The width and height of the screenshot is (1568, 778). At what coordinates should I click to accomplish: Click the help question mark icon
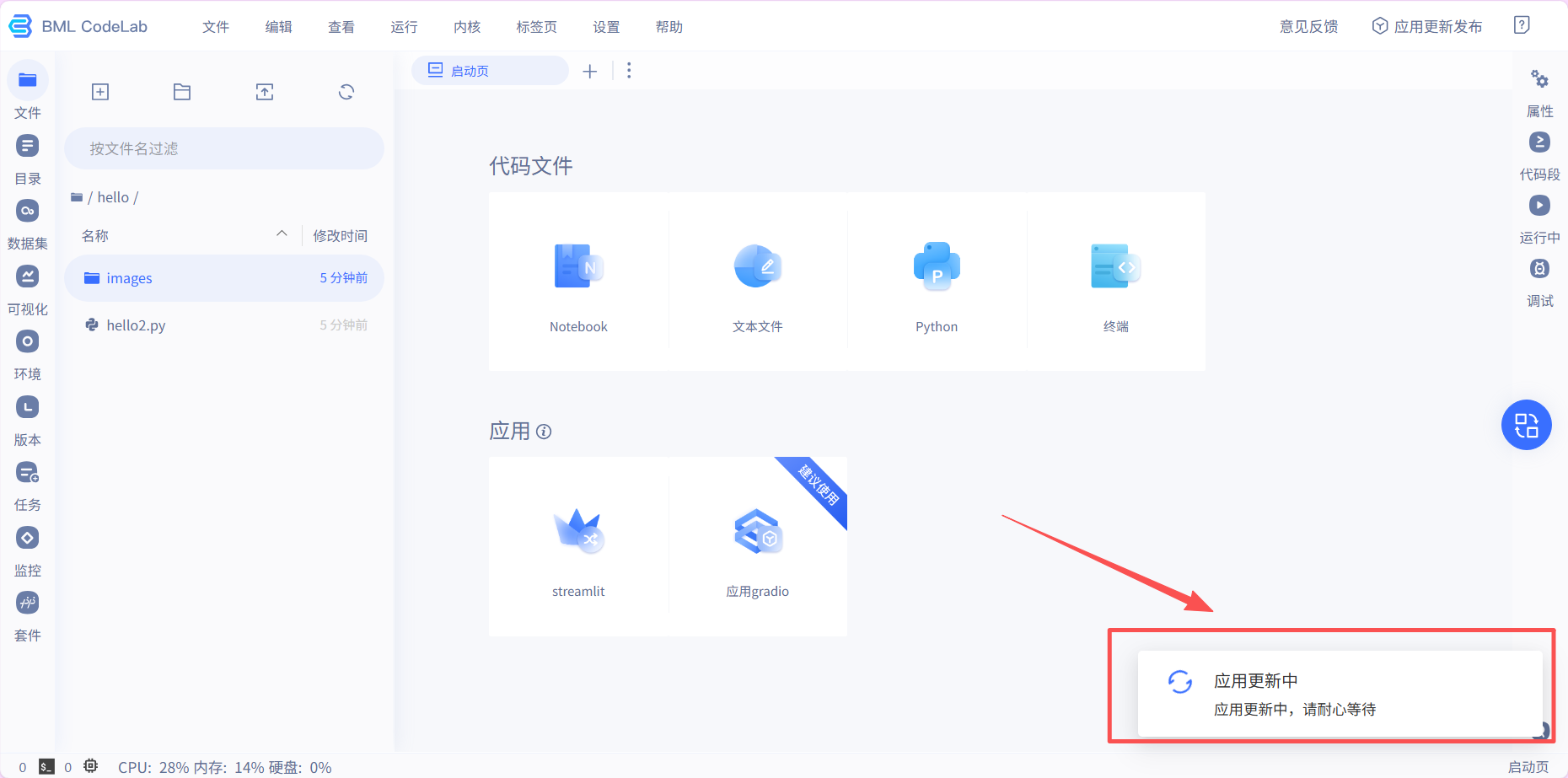click(1522, 25)
